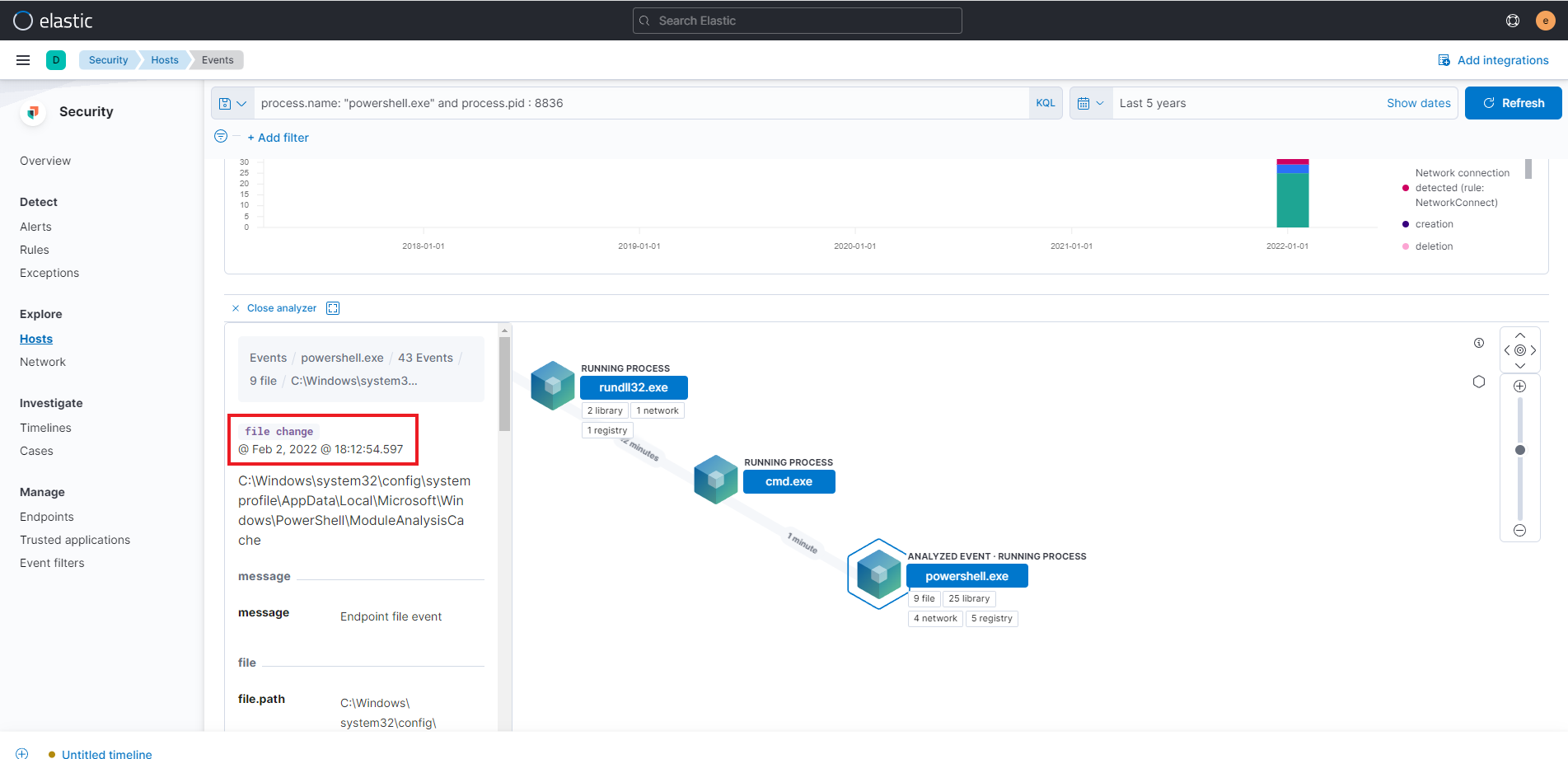
Task: Toggle the filter options circle icon
Action: [x=221, y=137]
